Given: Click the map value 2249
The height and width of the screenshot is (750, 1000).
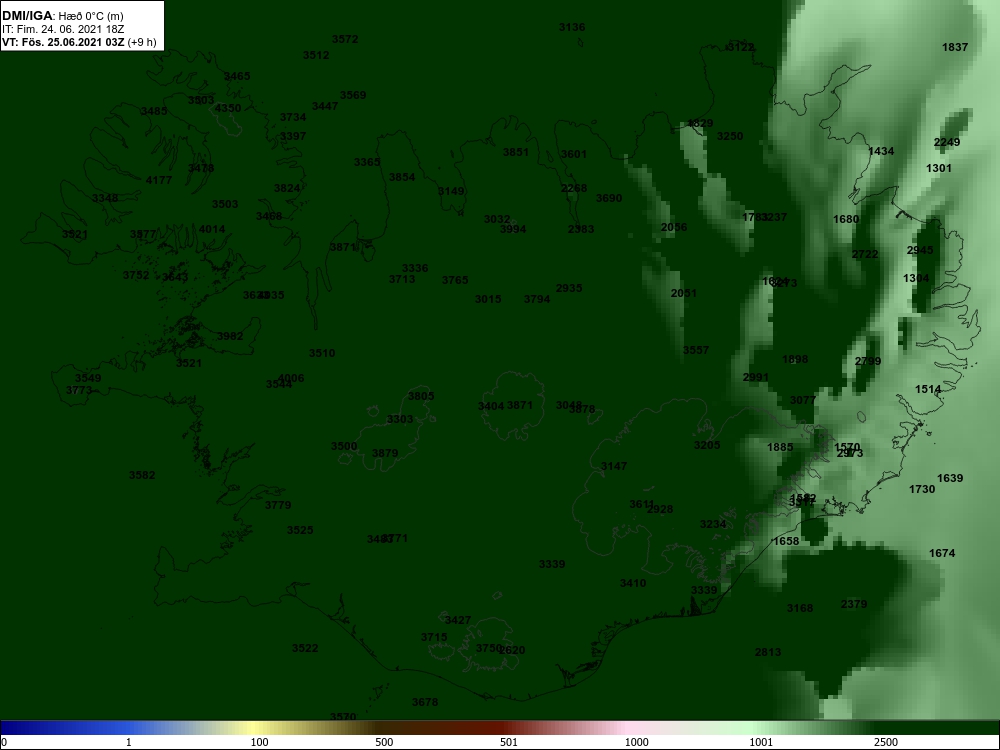Looking at the screenshot, I should 946,142.
